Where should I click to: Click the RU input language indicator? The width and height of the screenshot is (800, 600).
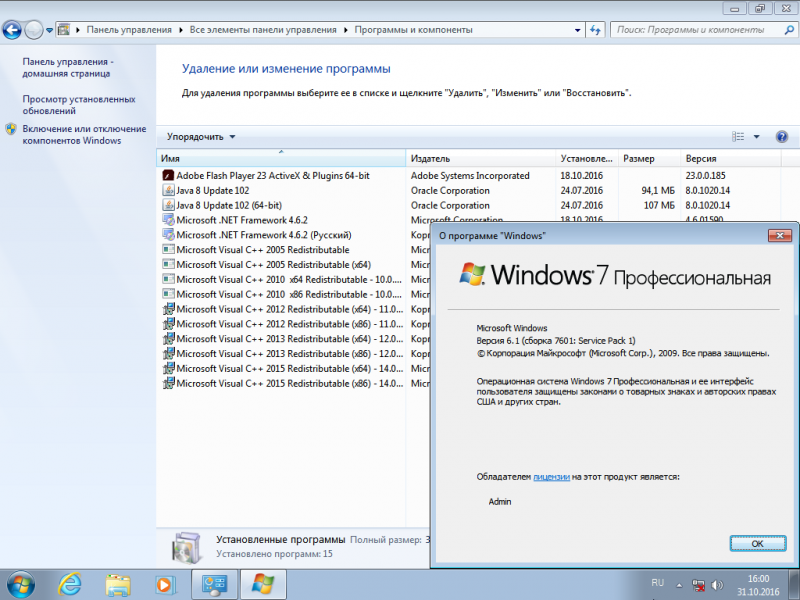657,583
